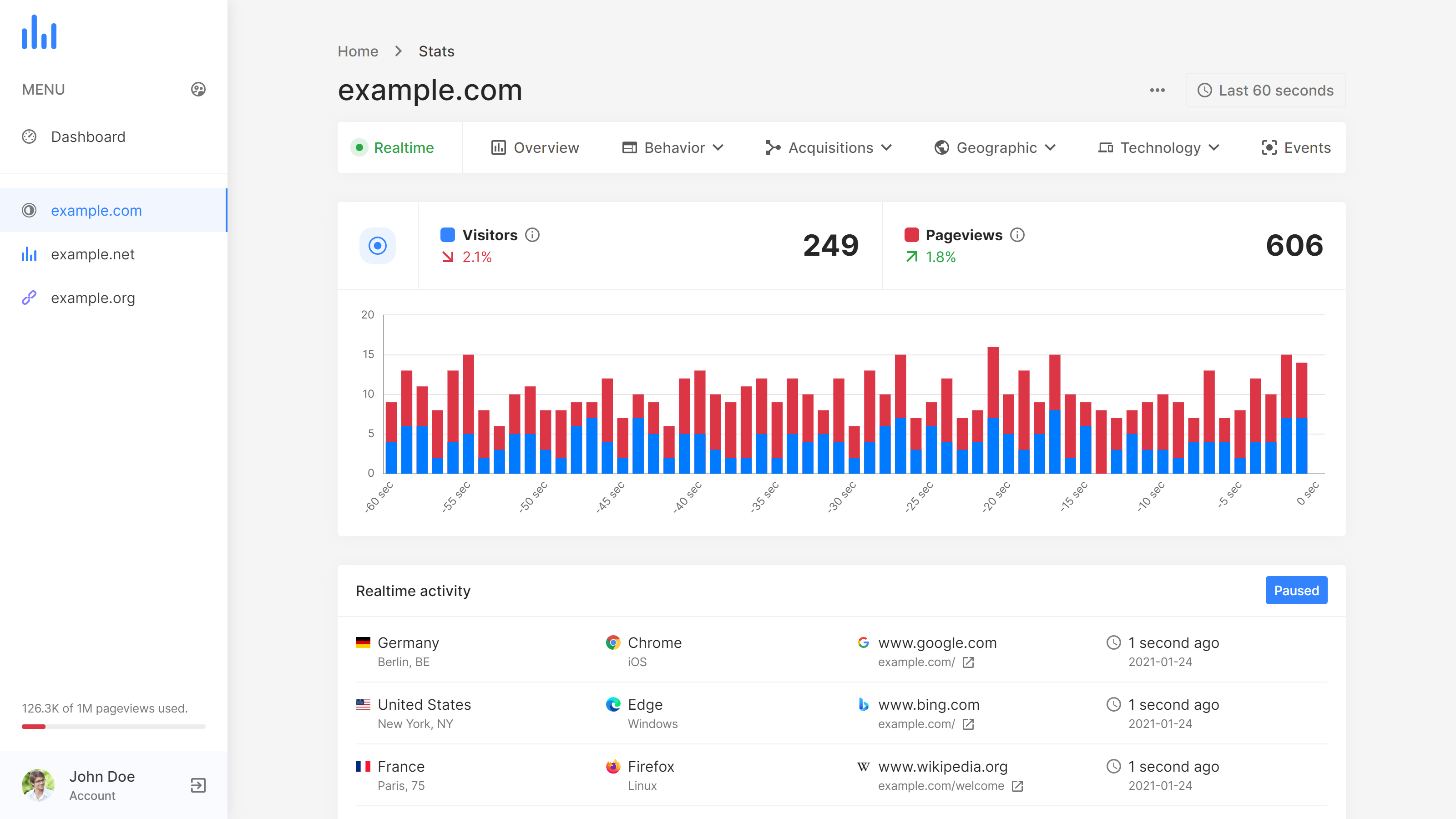This screenshot has height=819, width=1456.
Task: Select the Dashboard speedometer icon
Action: coord(30,136)
